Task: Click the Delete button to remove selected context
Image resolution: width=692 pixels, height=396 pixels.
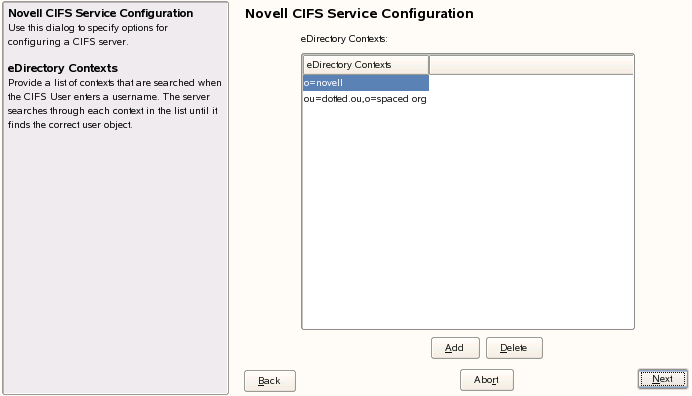Action: point(514,348)
